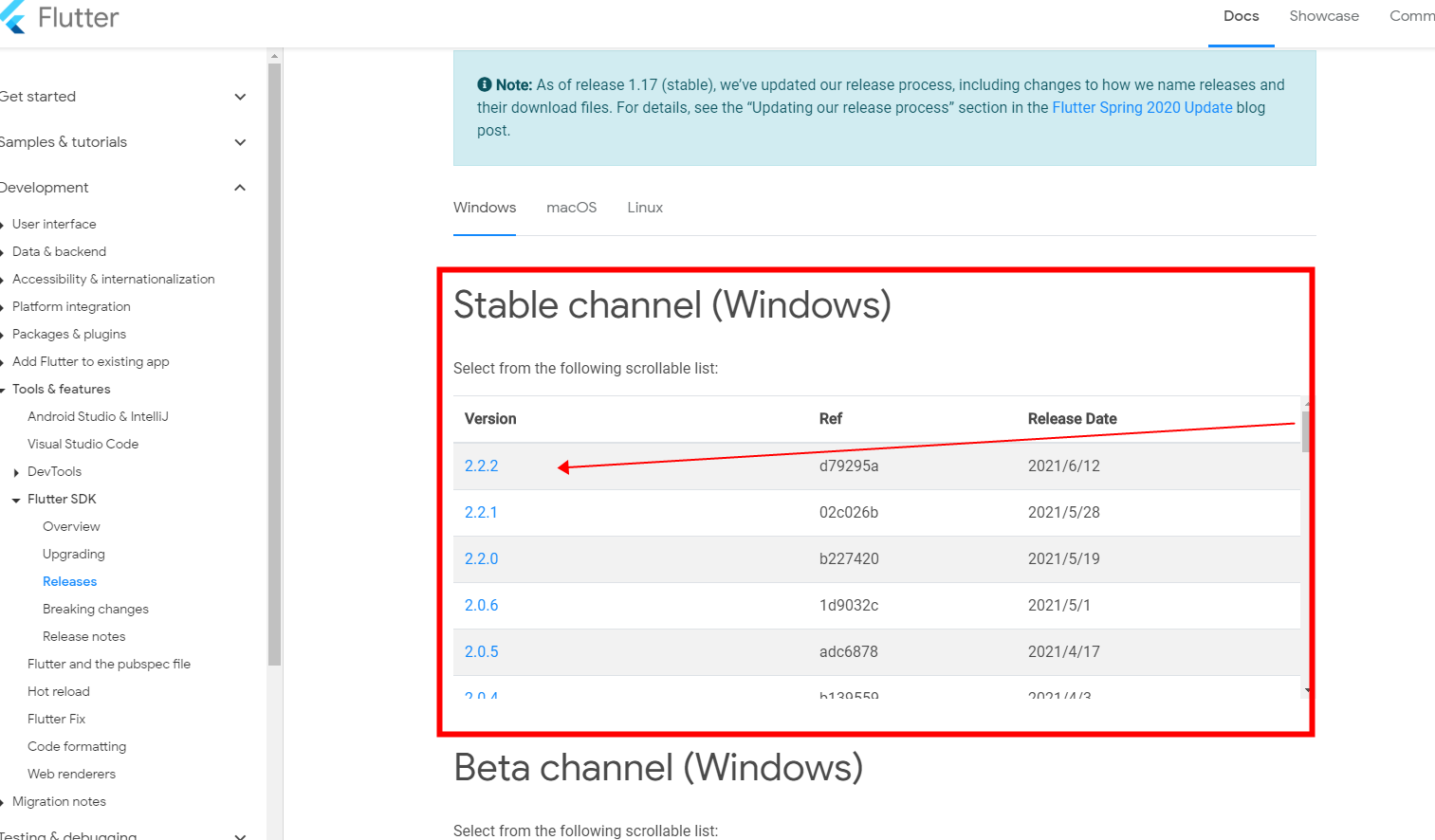This screenshot has width=1435, height=840.
Task: Open Flutter and the pubspec file
Action: coord(108,665)
